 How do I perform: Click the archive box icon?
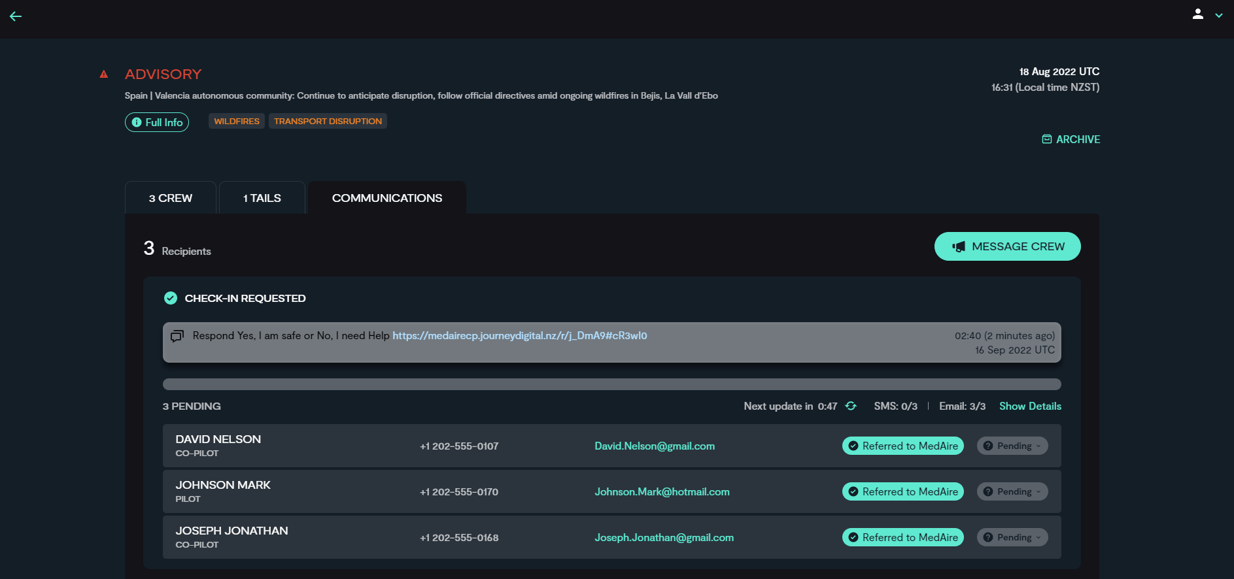tap(1046, 139)
